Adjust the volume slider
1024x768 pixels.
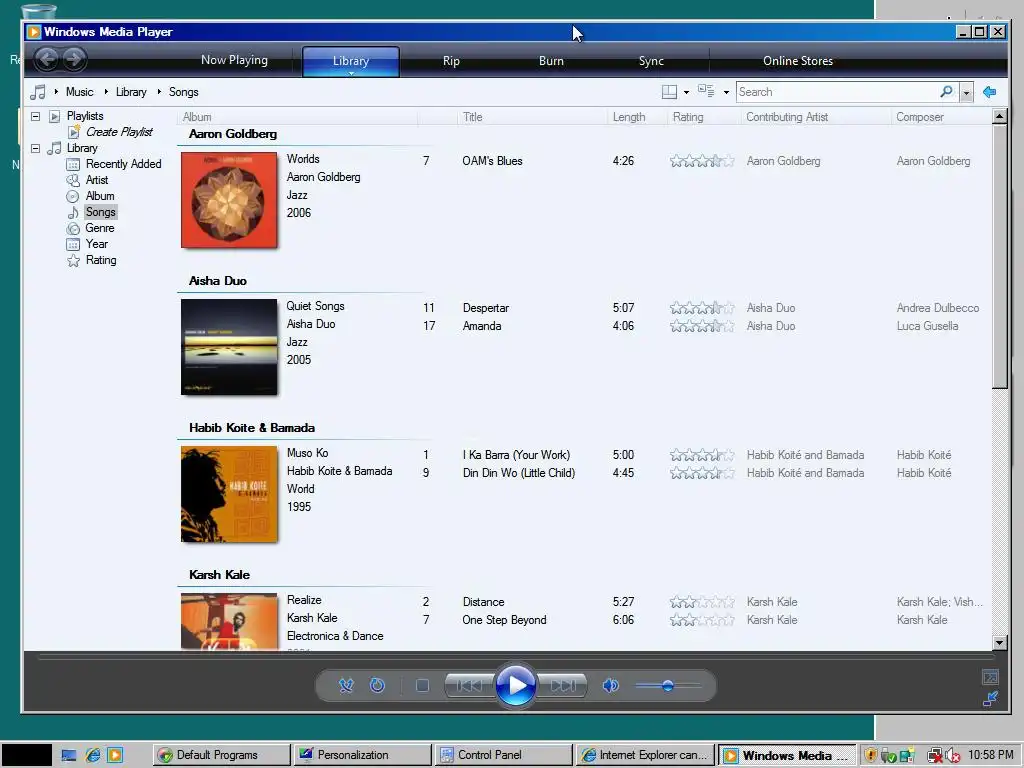click(667, 686)
